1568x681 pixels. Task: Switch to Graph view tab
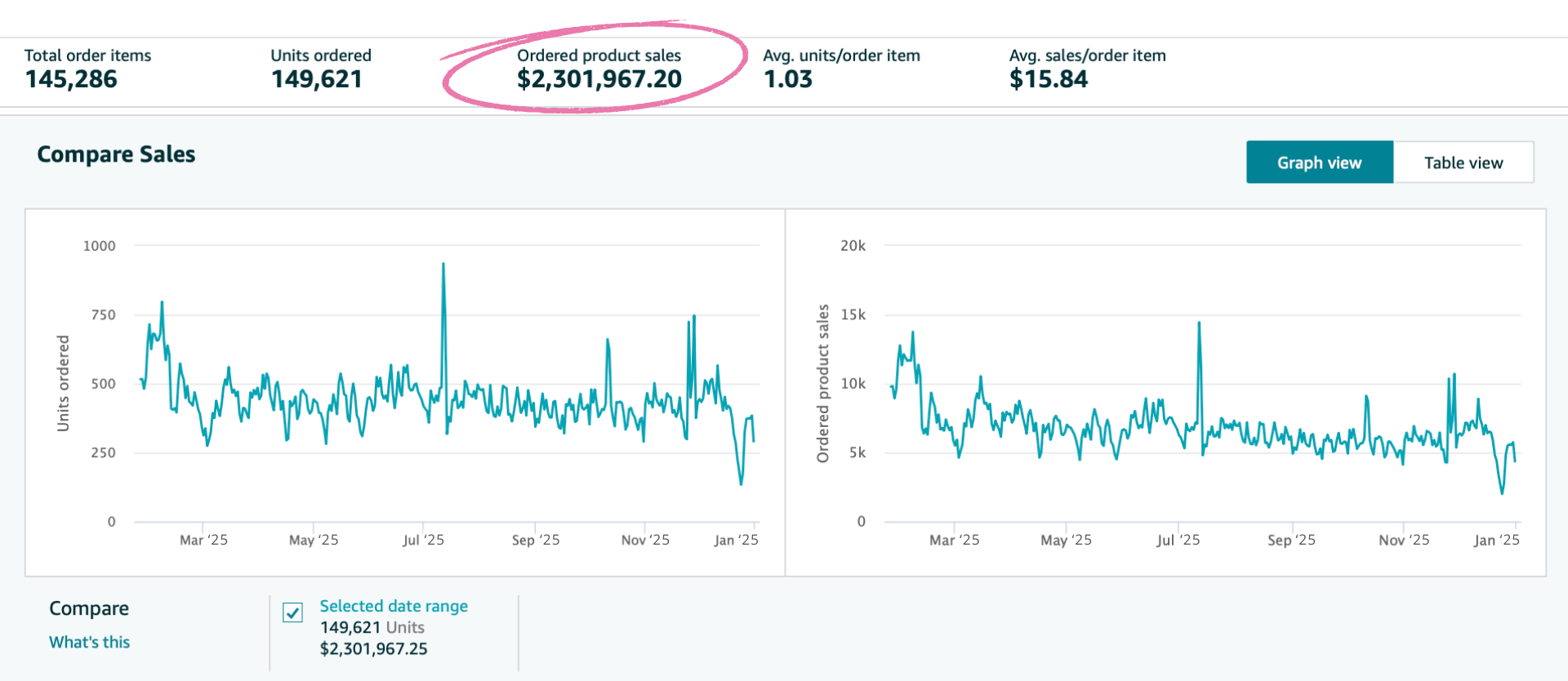pyautogui.click(x=1319, y=162)
